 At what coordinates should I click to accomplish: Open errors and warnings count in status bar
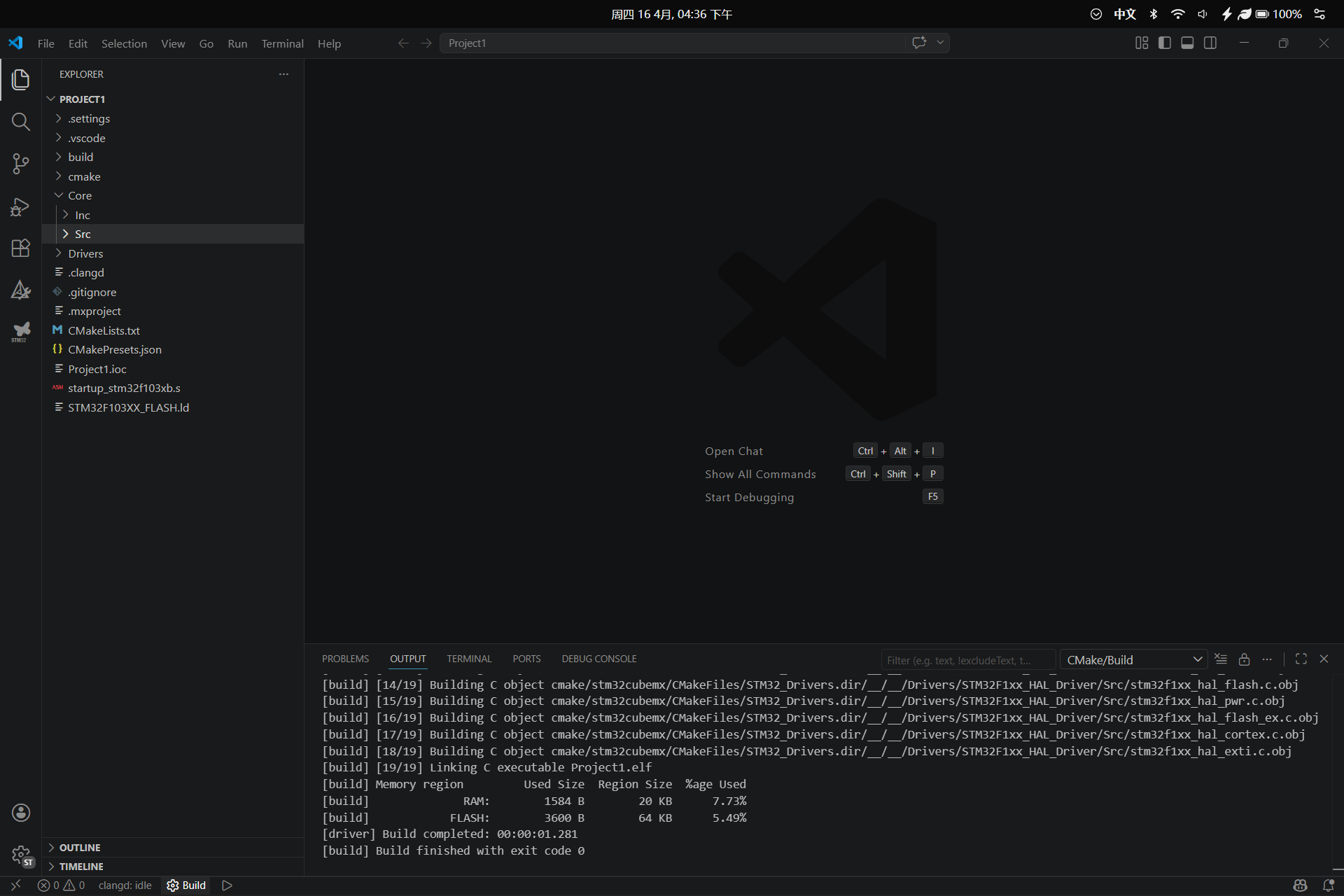62,885
